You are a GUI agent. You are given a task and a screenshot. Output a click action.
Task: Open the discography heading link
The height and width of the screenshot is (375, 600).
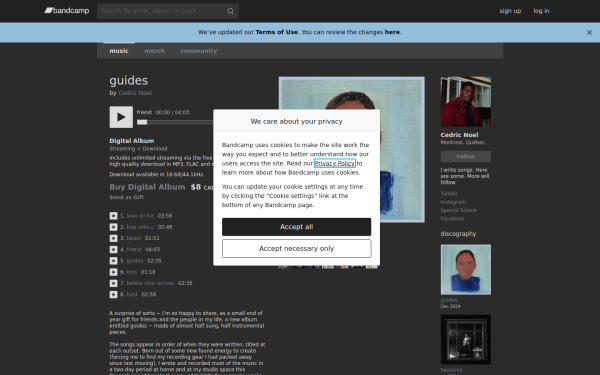pos(458,234)
